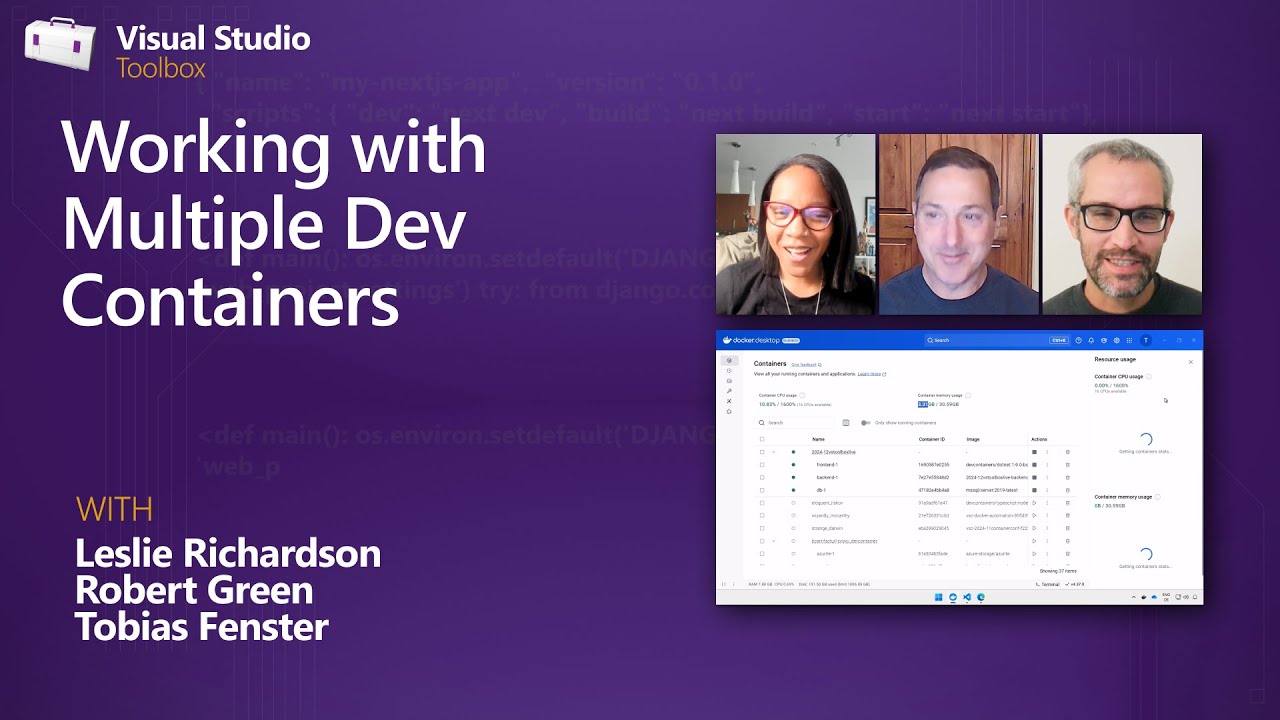The height and width of the screenshot is (720, 1280).
Task: Sort containers by Image column
Action: pyautogui.click(x=973, y=439)
